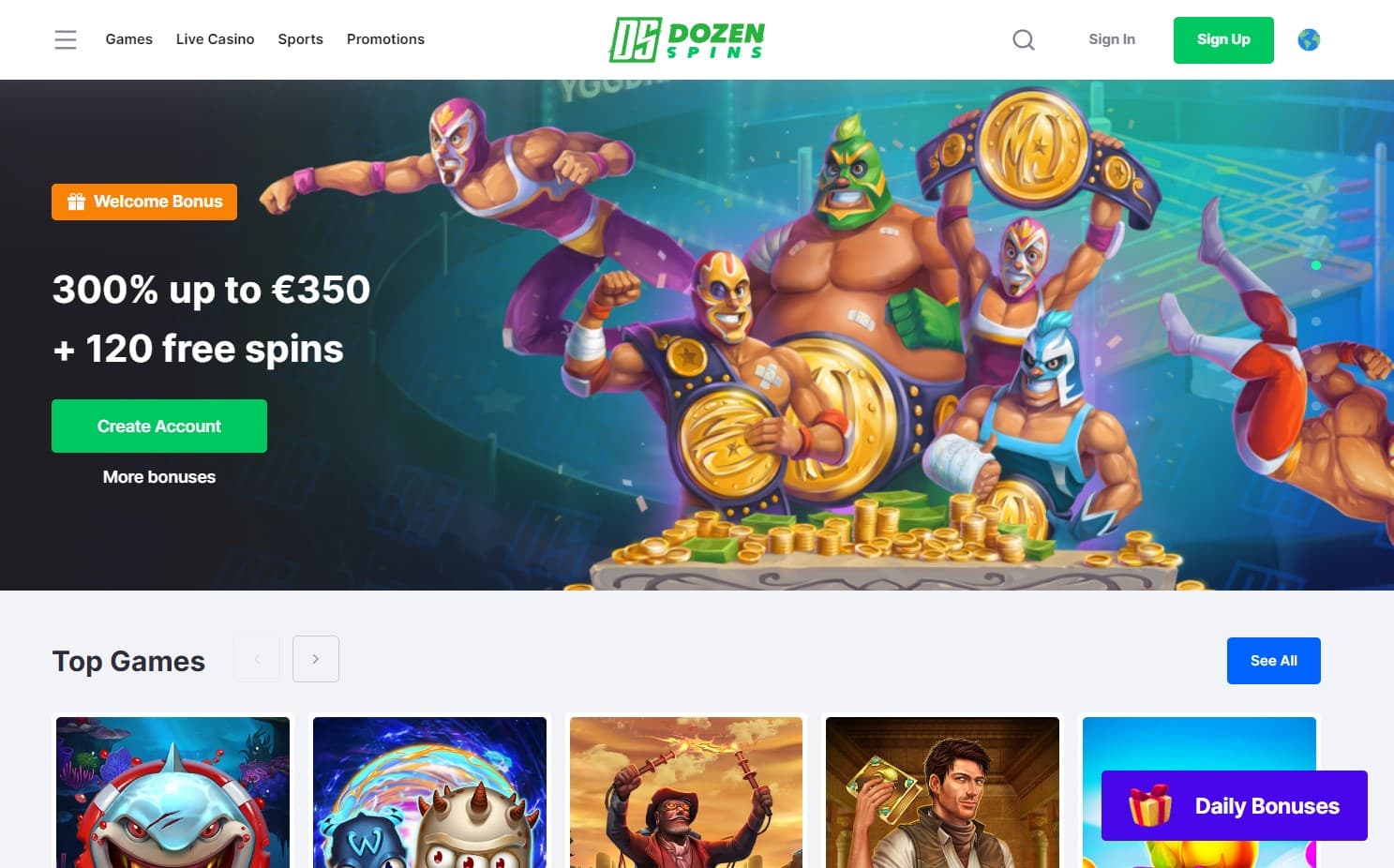The width and height of the screenshot is (1394, 868).
Task: Open the hamburger menu icon
Action: pyautogui.click(x=66, y=39)
